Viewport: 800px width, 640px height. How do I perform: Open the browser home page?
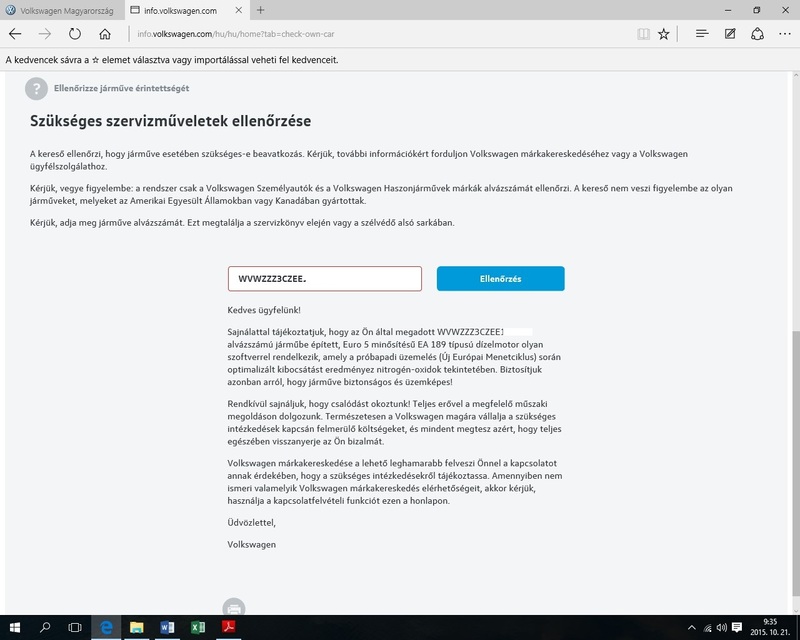tap(105, 34)
